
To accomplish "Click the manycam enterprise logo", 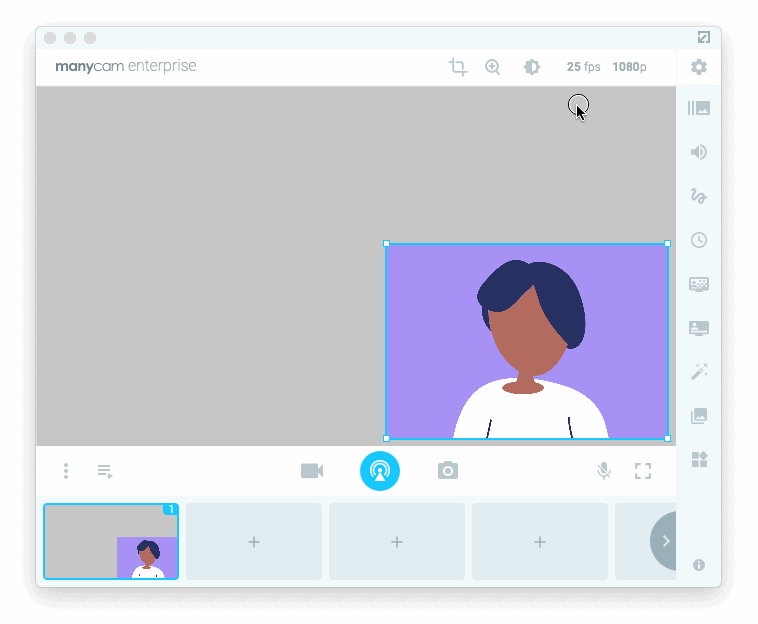I will click(126, 66).
